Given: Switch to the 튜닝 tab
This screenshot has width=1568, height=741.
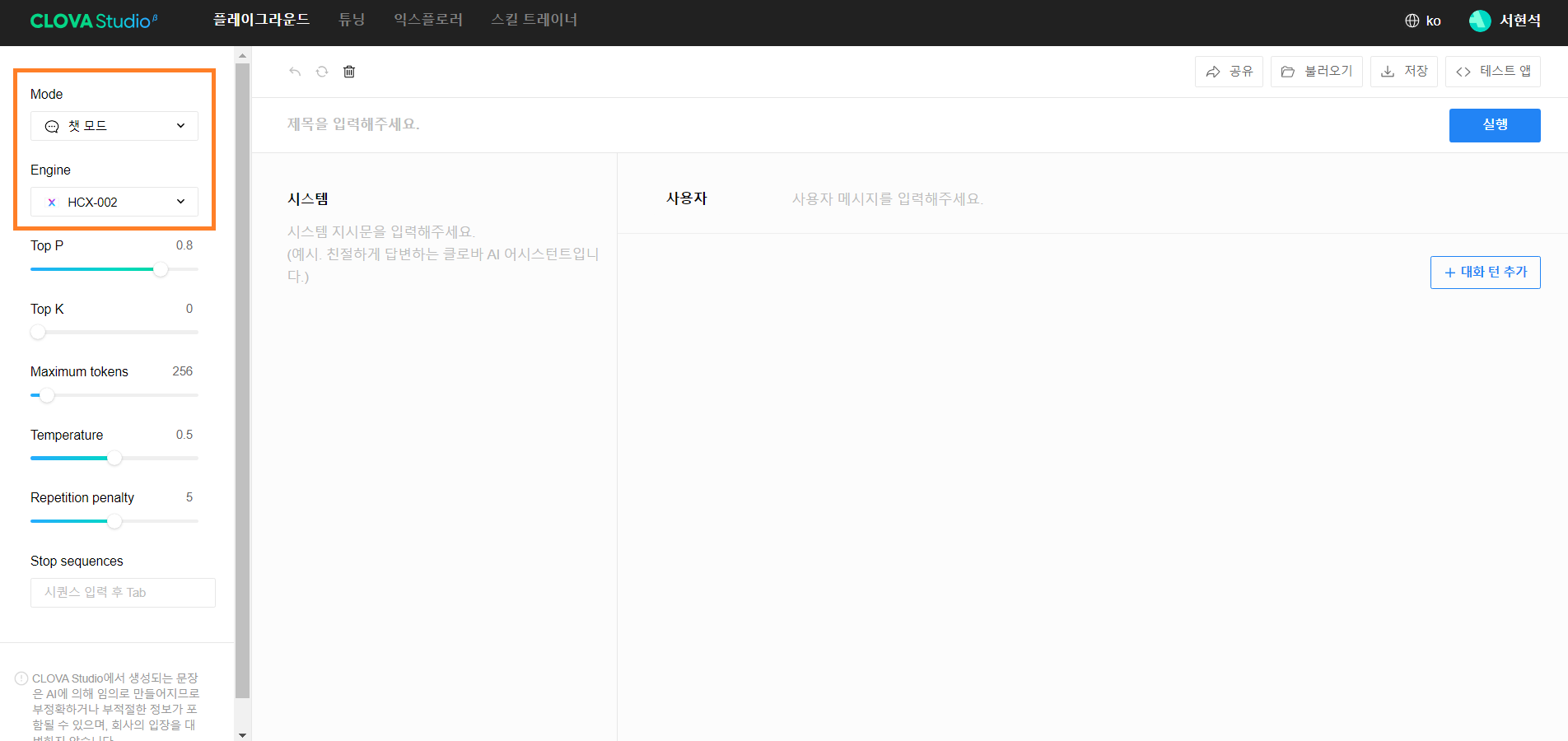Looking at the screenshot, I should [x=352, y=20].
